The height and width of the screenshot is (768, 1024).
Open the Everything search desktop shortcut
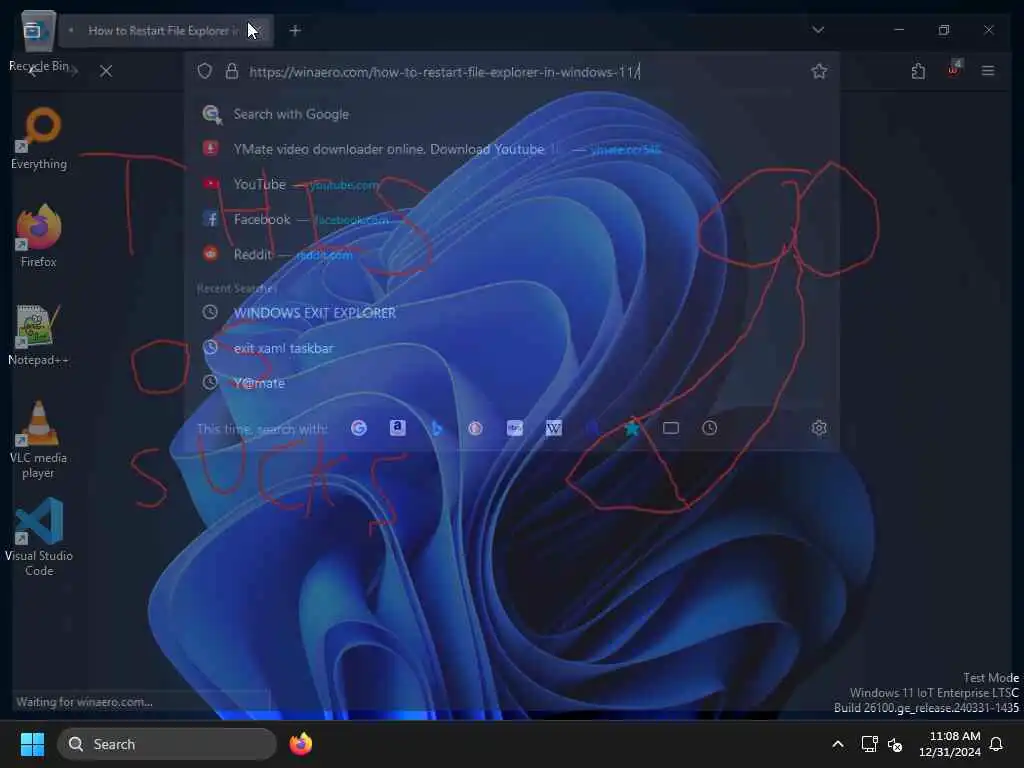pyautogui.click(x=39, y=138)
